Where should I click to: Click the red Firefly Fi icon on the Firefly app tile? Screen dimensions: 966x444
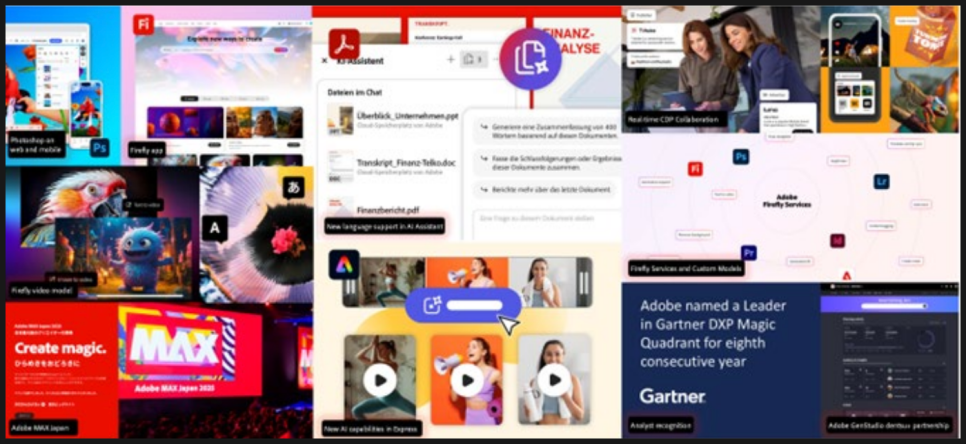click(x=144, y=25)
